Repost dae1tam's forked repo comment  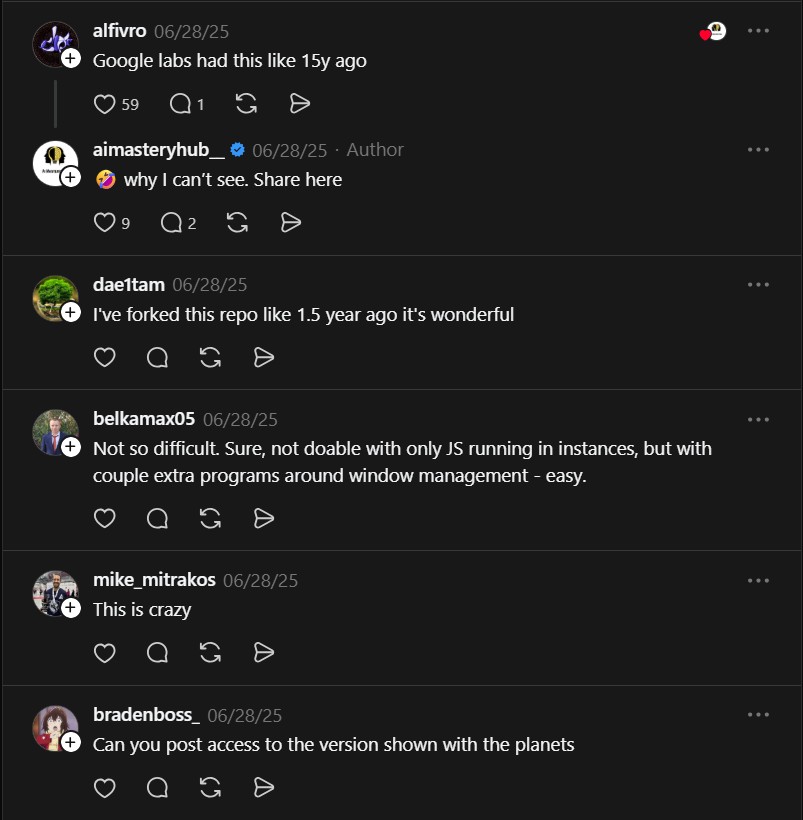[210, 357]
